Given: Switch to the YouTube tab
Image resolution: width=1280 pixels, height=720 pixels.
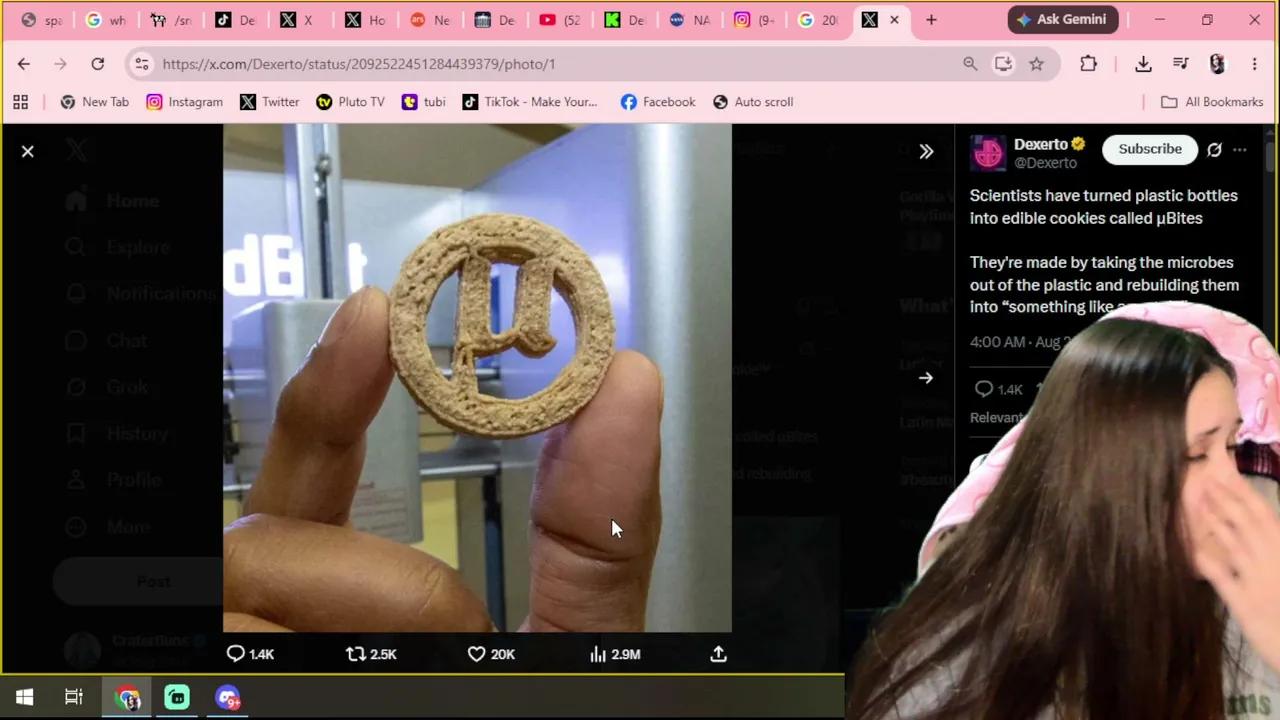Looking at the screenshot, I should point(559,20).
